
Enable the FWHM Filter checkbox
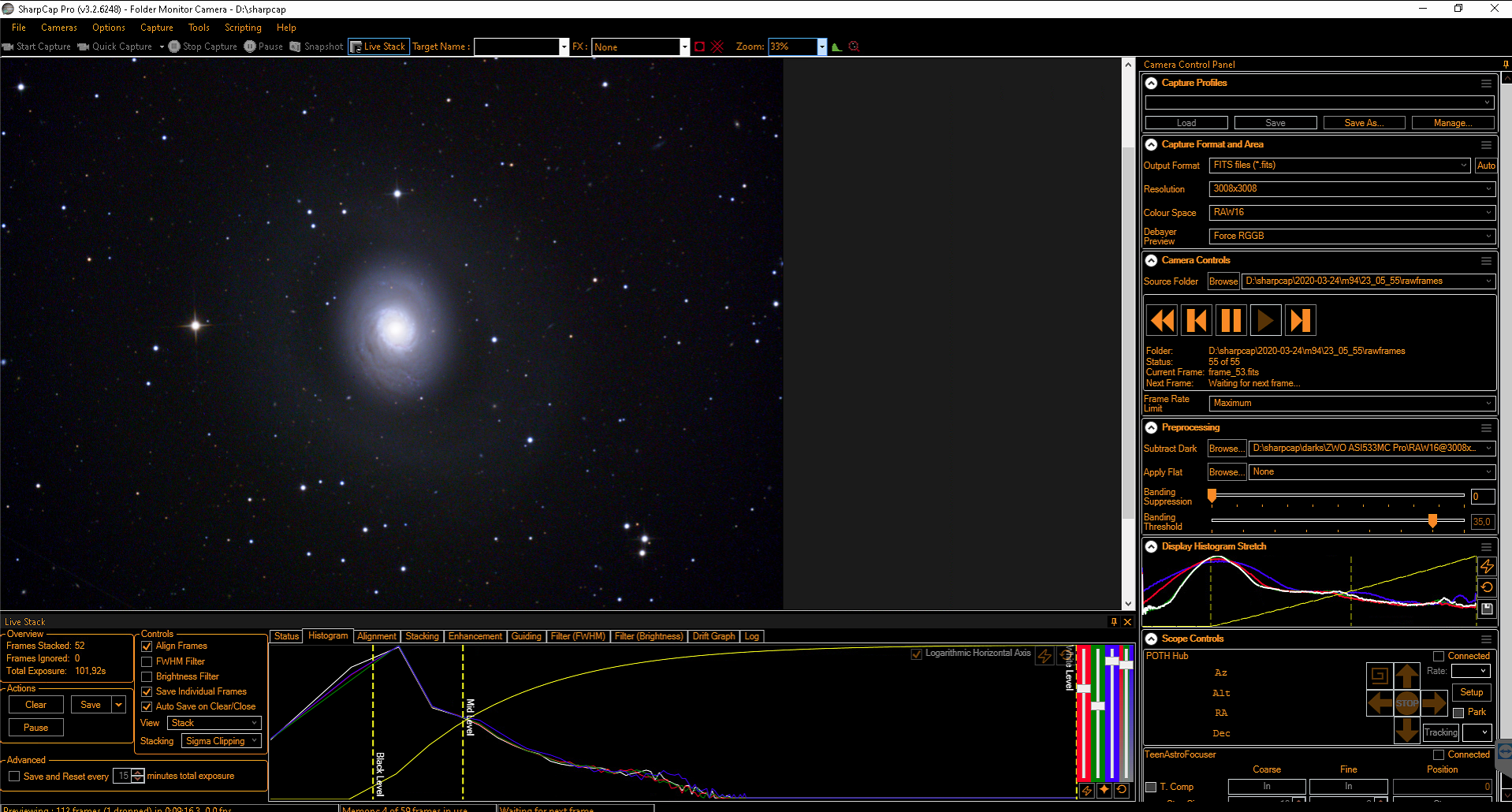pyautogui.click(x=147, y=661)
